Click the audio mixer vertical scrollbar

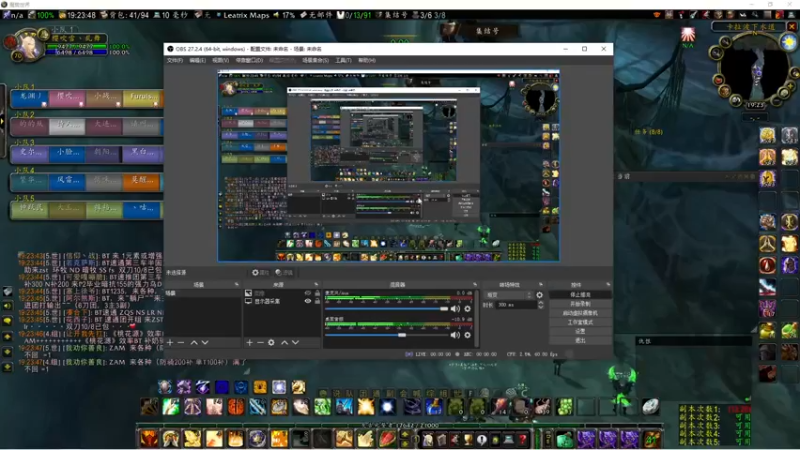[476, 318]
